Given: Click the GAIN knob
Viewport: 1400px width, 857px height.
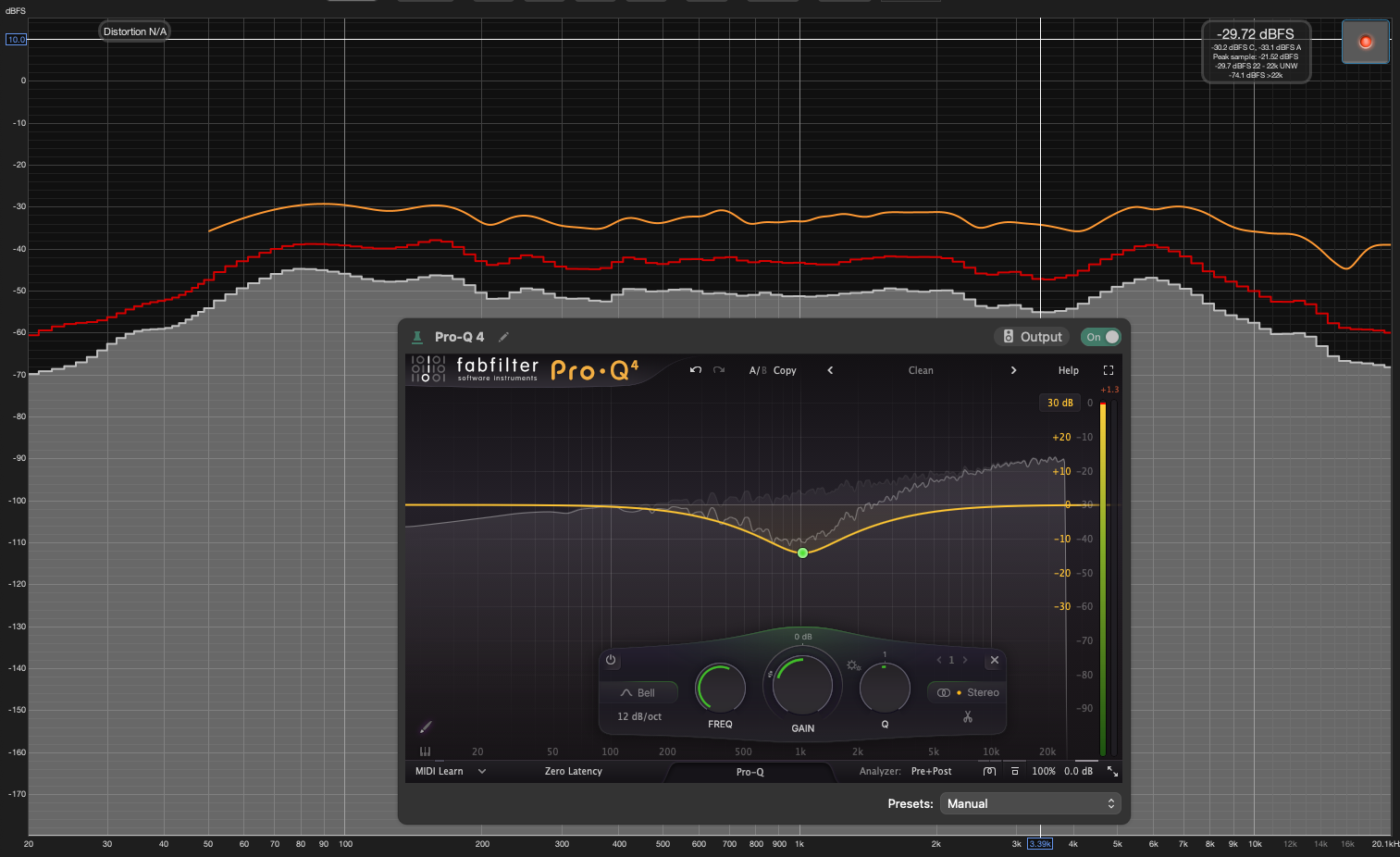Looking at the screenshot, I should pos(802,684).
